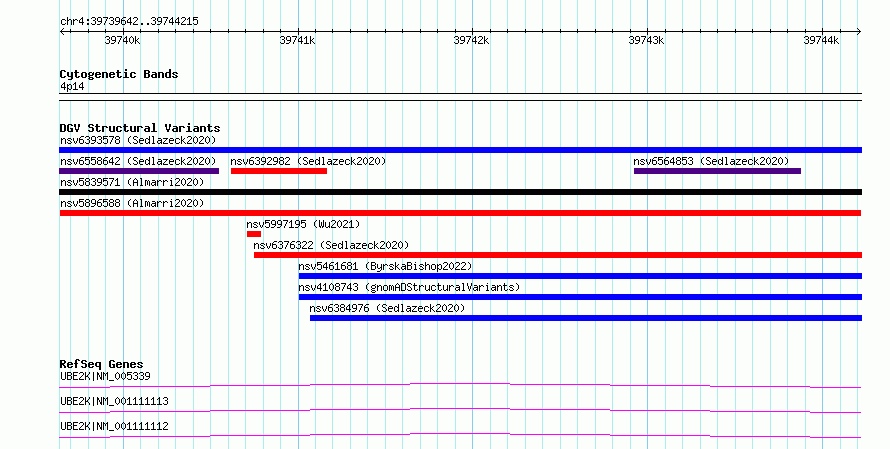Click the Cytogenetic Bands track title

(119, 74)
